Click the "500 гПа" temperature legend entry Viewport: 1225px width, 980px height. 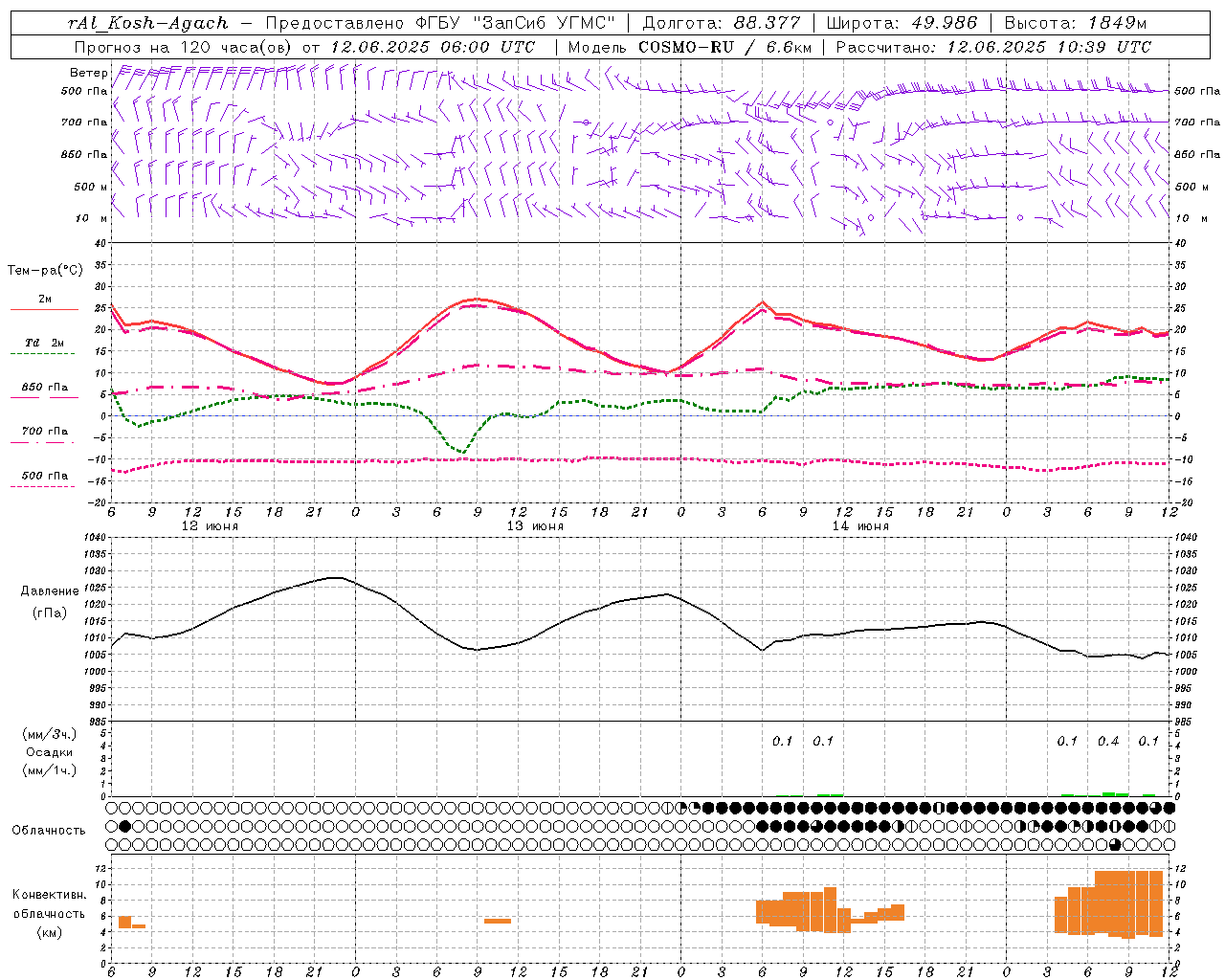click(x=45, y=476)
